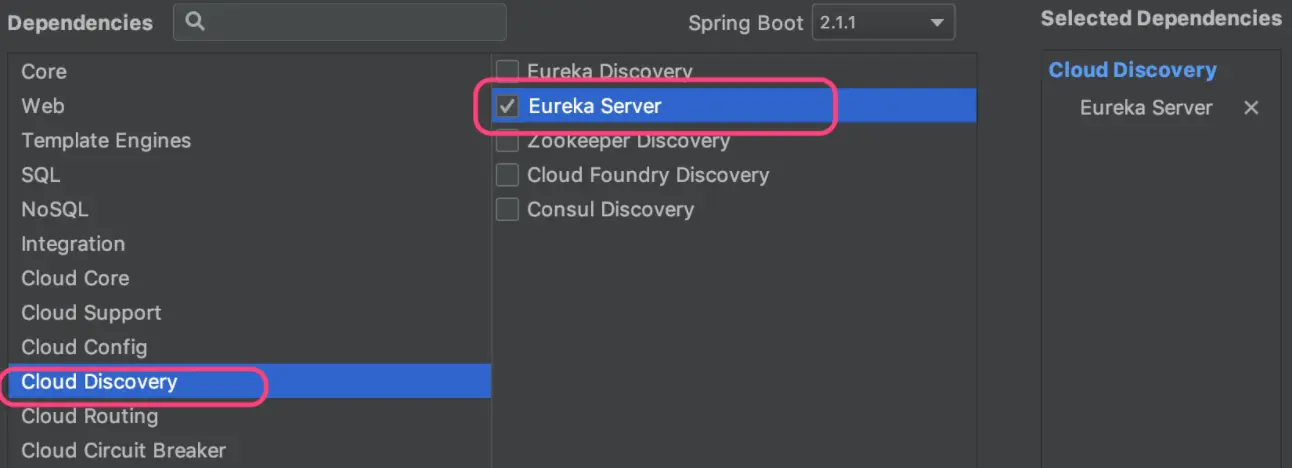Remove Eureka Server using the X icon

tap(1250, 107)
